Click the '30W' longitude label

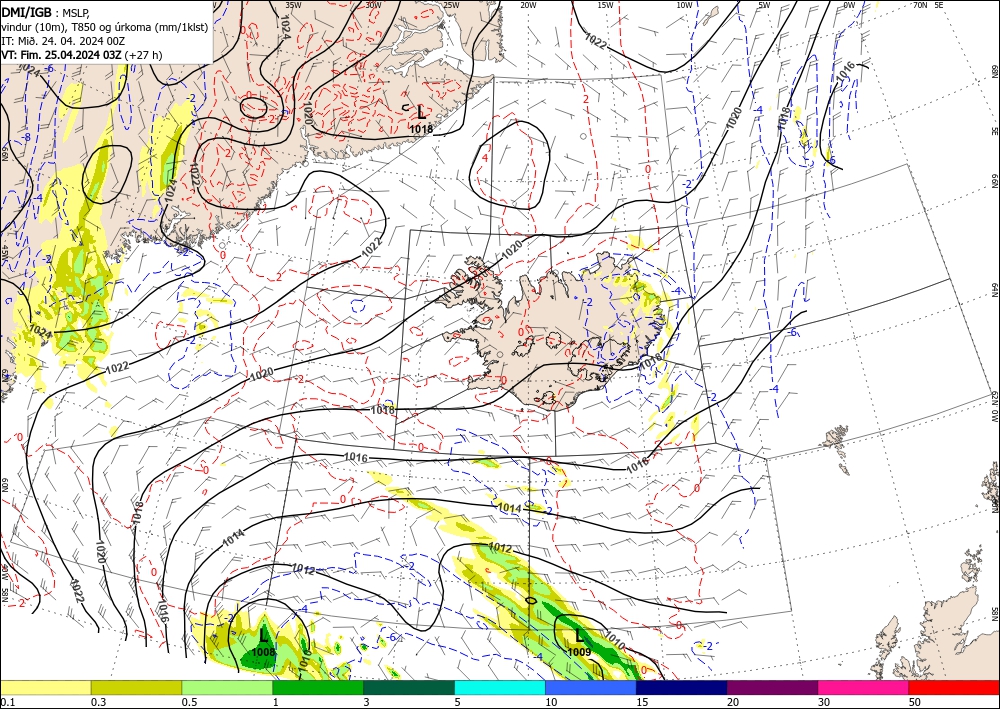click(373, 5)
